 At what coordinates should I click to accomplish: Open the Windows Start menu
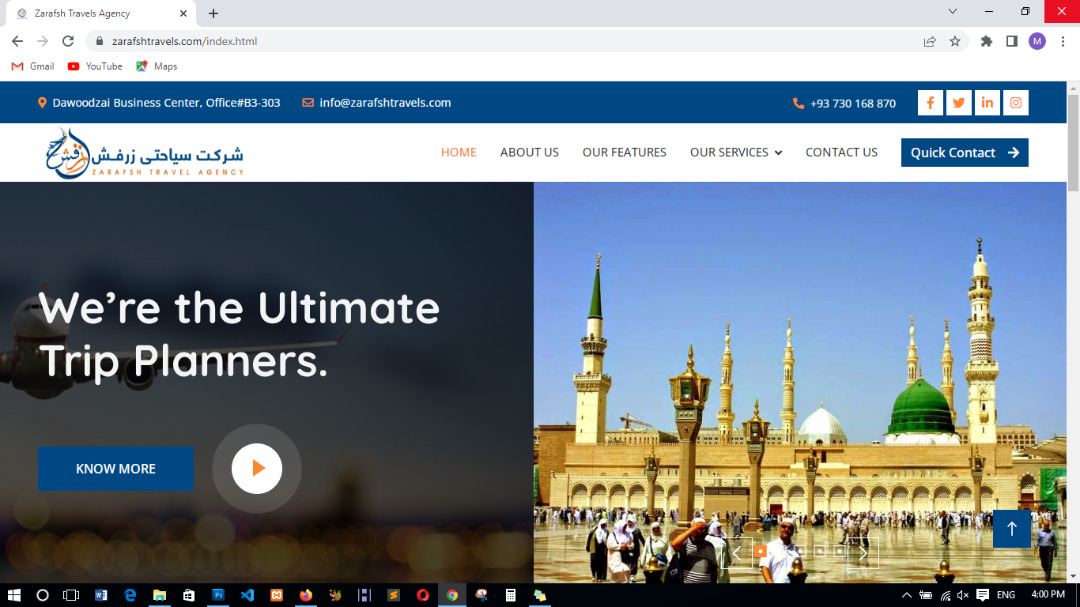coord(14,595)
